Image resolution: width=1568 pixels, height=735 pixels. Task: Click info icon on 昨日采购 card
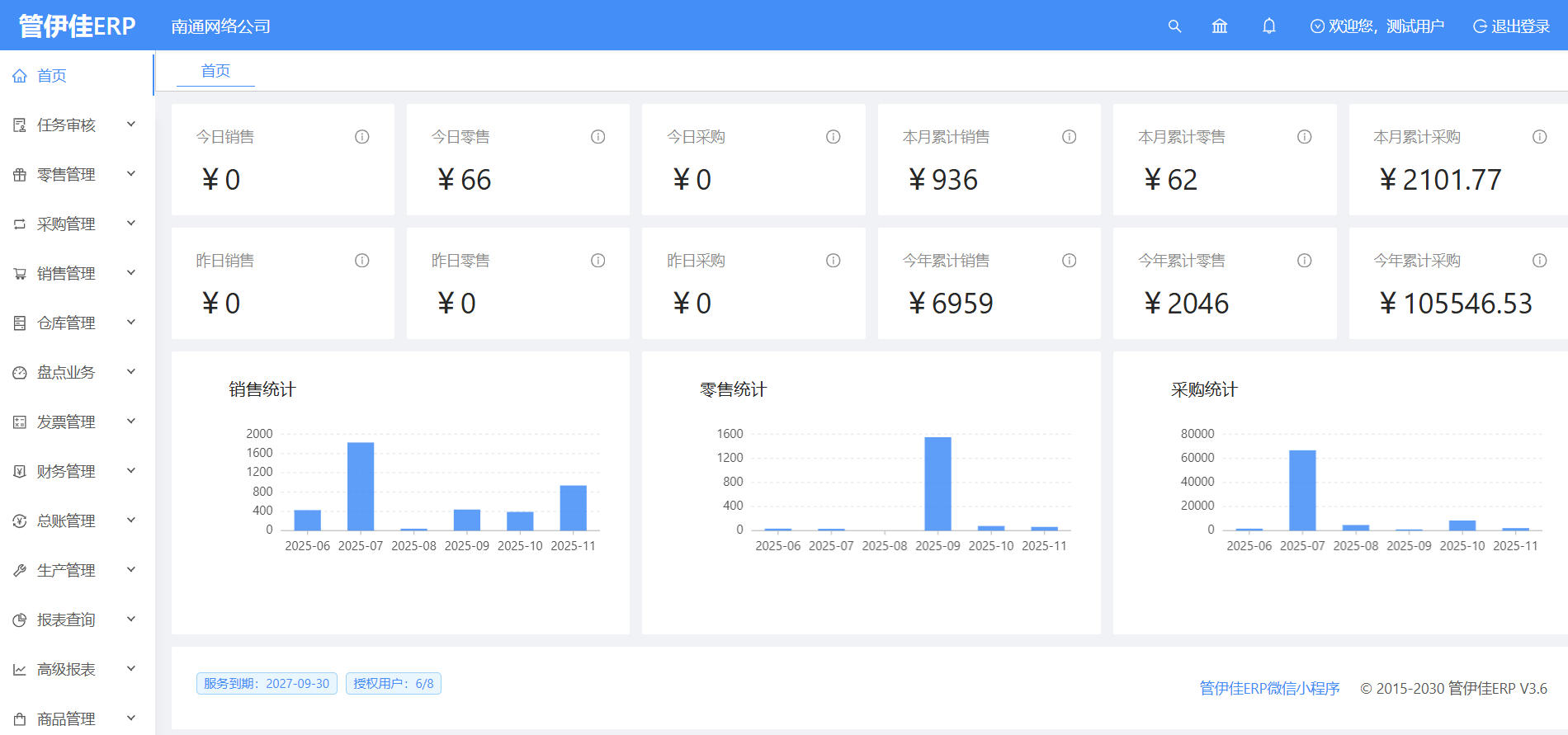833,261
